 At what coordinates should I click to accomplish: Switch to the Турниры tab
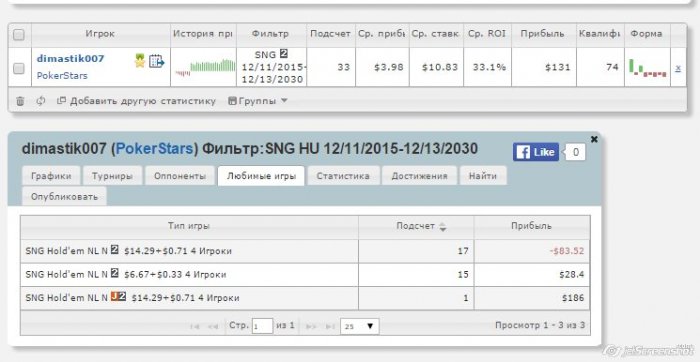tap(112, 176)
